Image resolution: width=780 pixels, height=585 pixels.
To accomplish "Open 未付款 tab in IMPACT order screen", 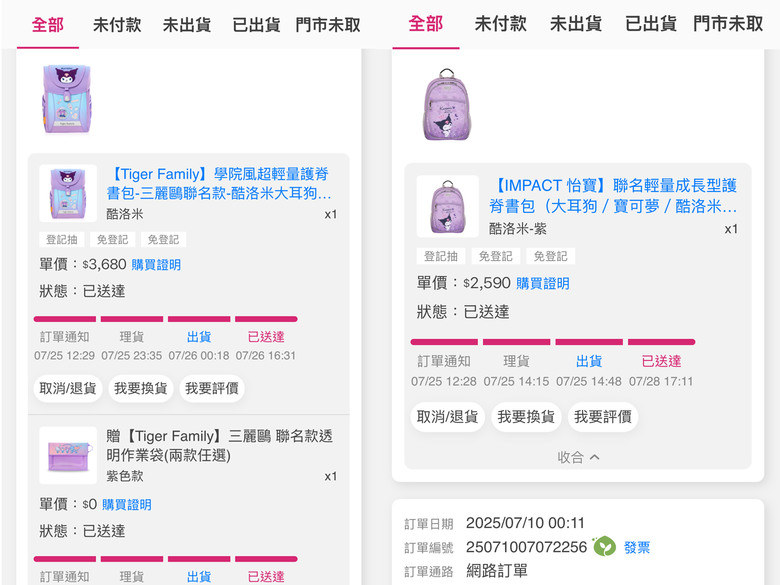I will point(500,24).
